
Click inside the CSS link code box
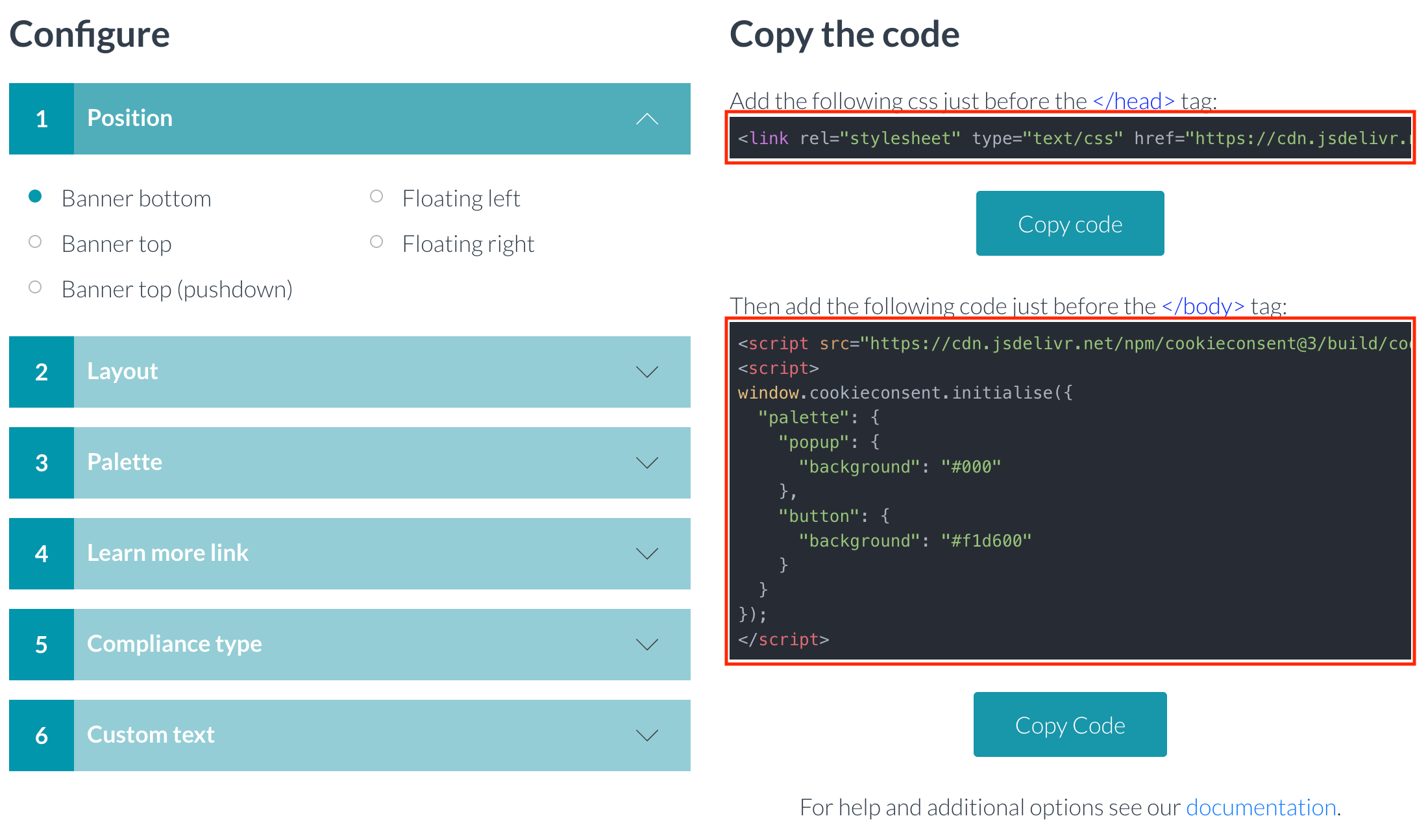click(x=1070, y=138)
